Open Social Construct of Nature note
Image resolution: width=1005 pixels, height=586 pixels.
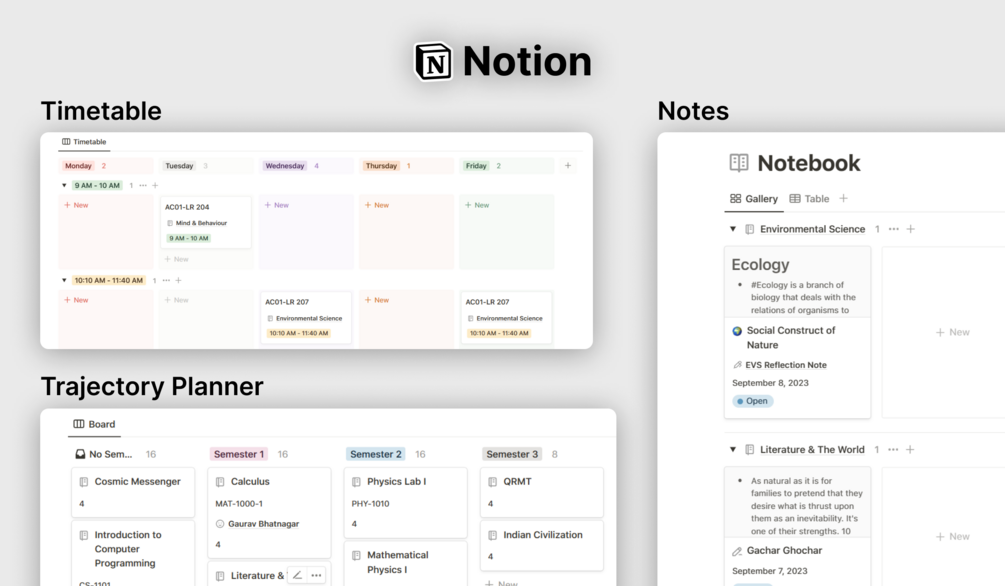tap(791, 337)
